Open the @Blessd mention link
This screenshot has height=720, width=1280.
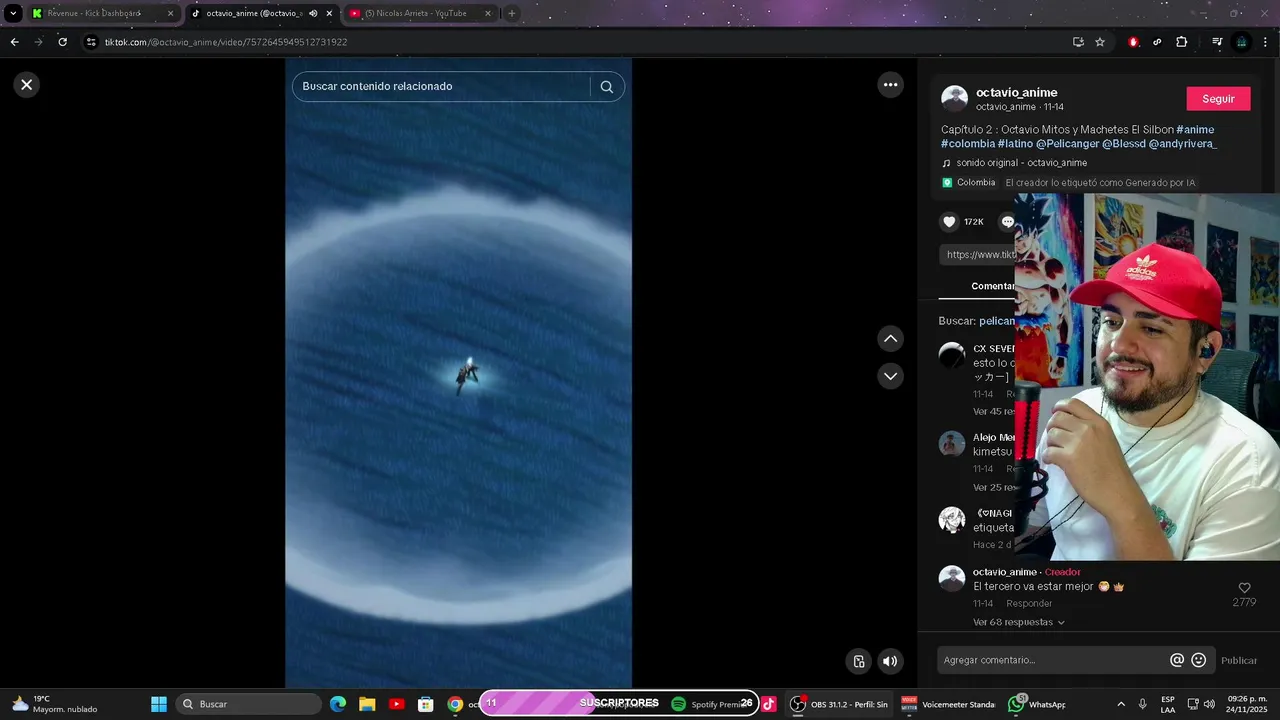[x=1123, y=144]
